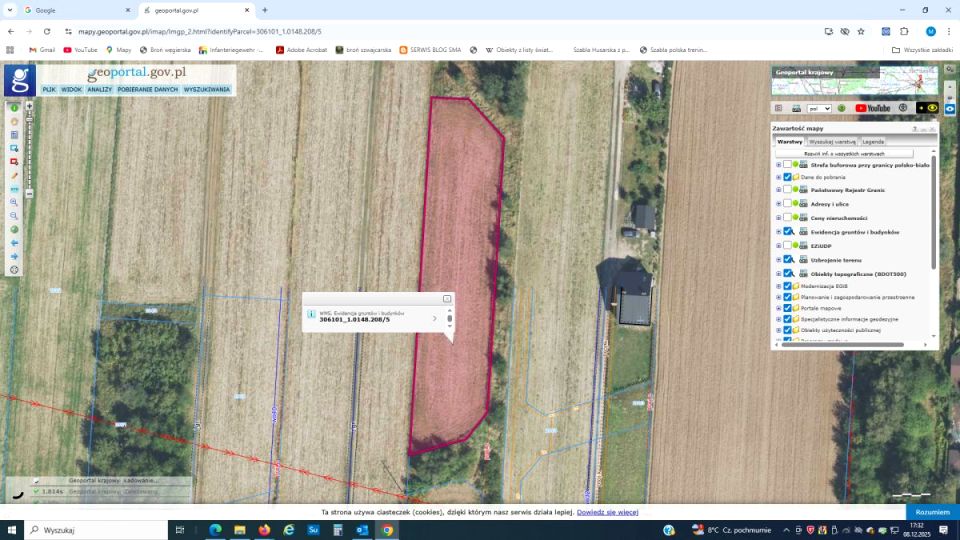
Task: Open the ANALIZY menu
Action: point(99,89)
